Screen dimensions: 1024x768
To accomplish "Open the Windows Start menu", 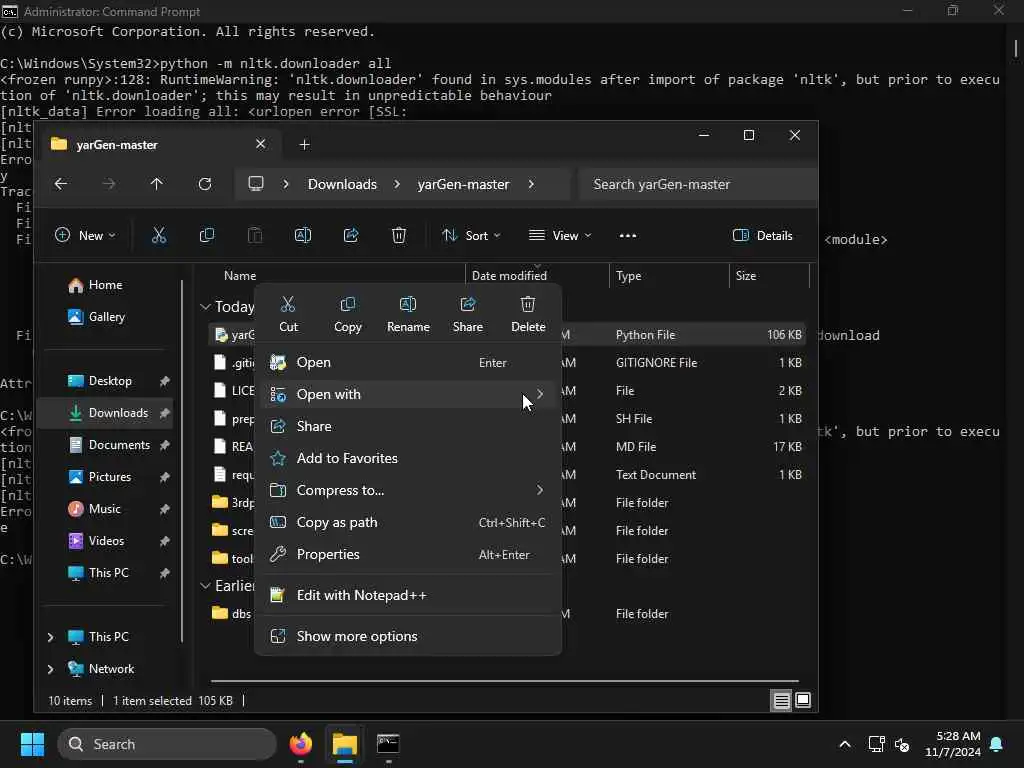I will [x=32, y=744].
